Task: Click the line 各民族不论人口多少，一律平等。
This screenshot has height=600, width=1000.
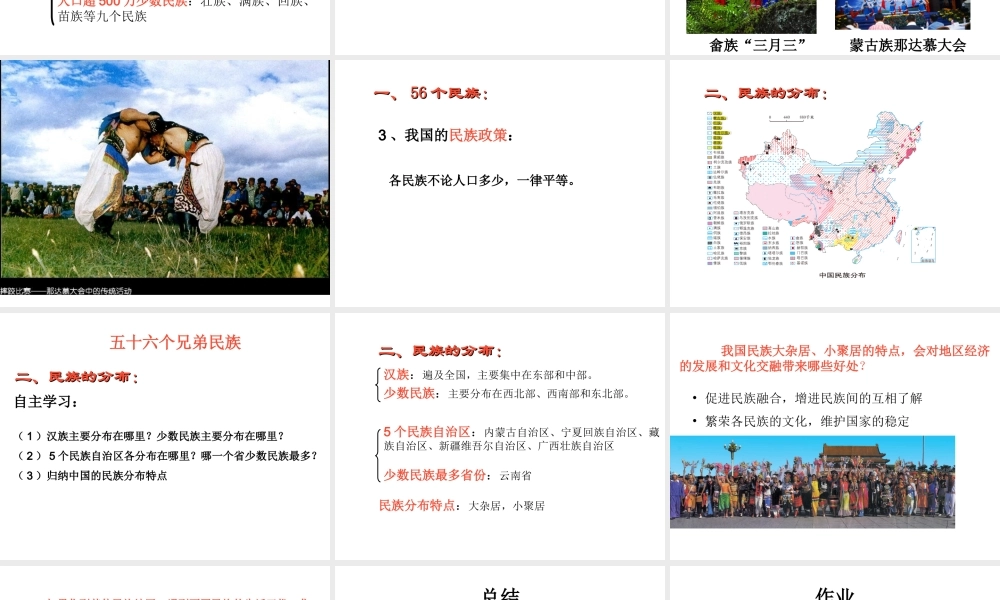Action: click(x=483, y=180)
